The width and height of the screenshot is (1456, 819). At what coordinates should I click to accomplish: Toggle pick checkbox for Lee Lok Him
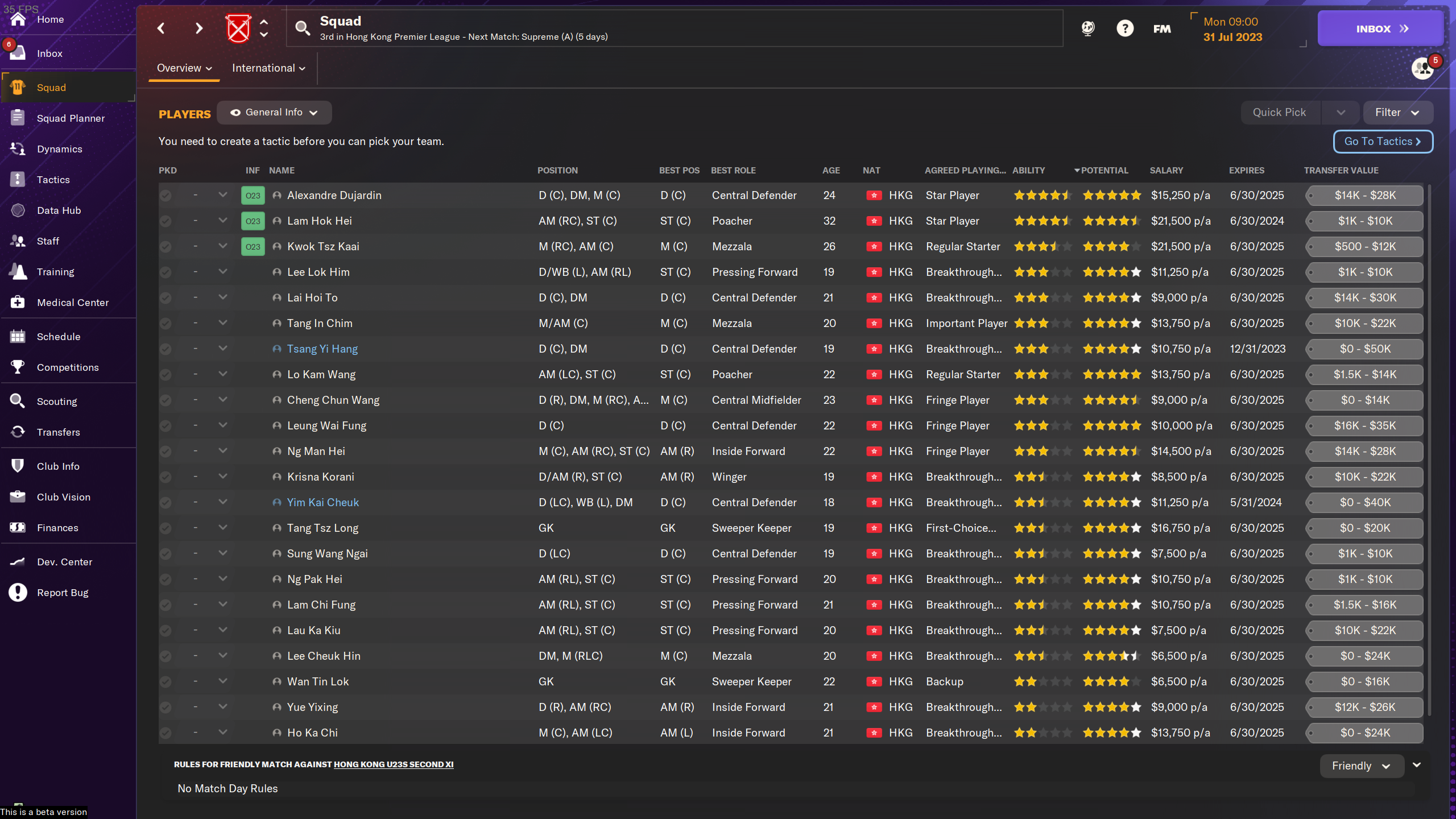(166, 272)
